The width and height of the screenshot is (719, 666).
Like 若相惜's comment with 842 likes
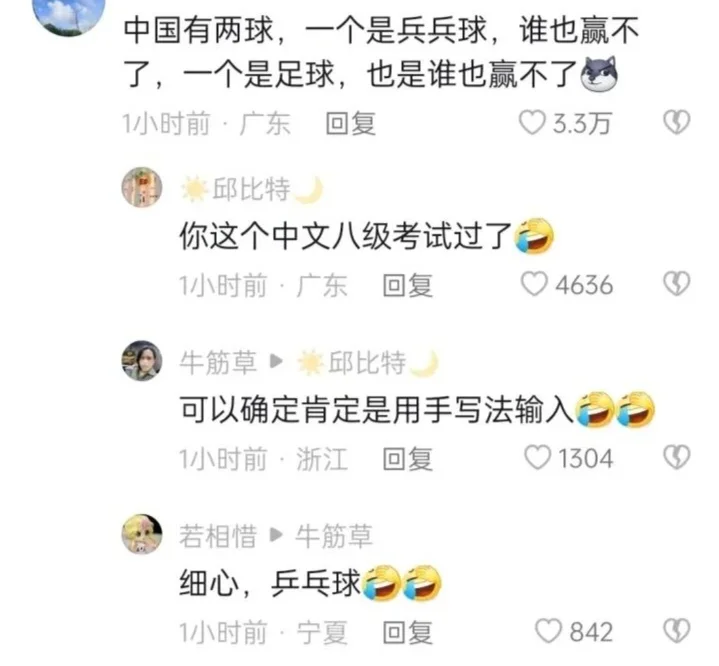click(548, 631)
